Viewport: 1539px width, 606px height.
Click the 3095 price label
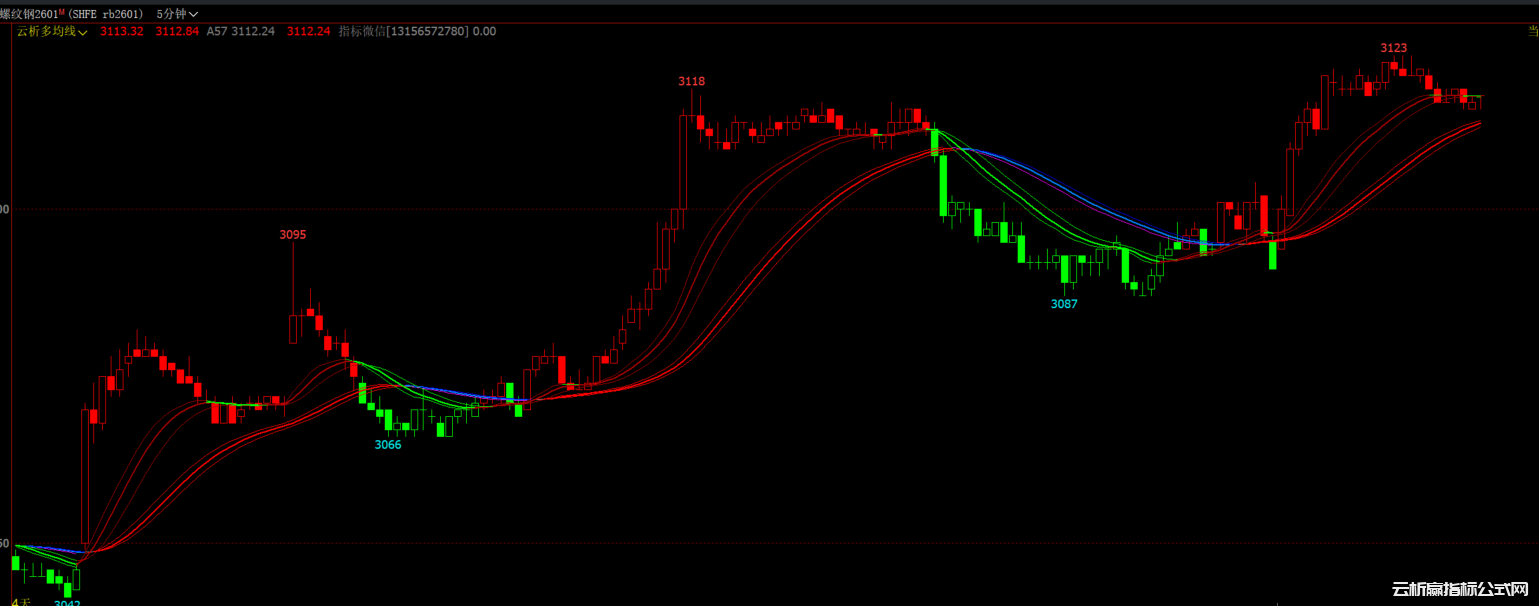click(x=293, y=235)
